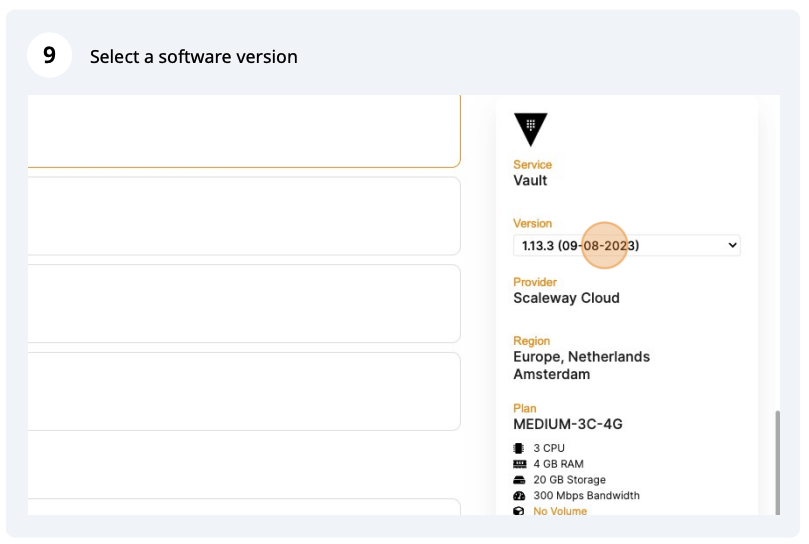
Task: Click the Scaleway Cloud provider text
Action: [x=566, y=298]
